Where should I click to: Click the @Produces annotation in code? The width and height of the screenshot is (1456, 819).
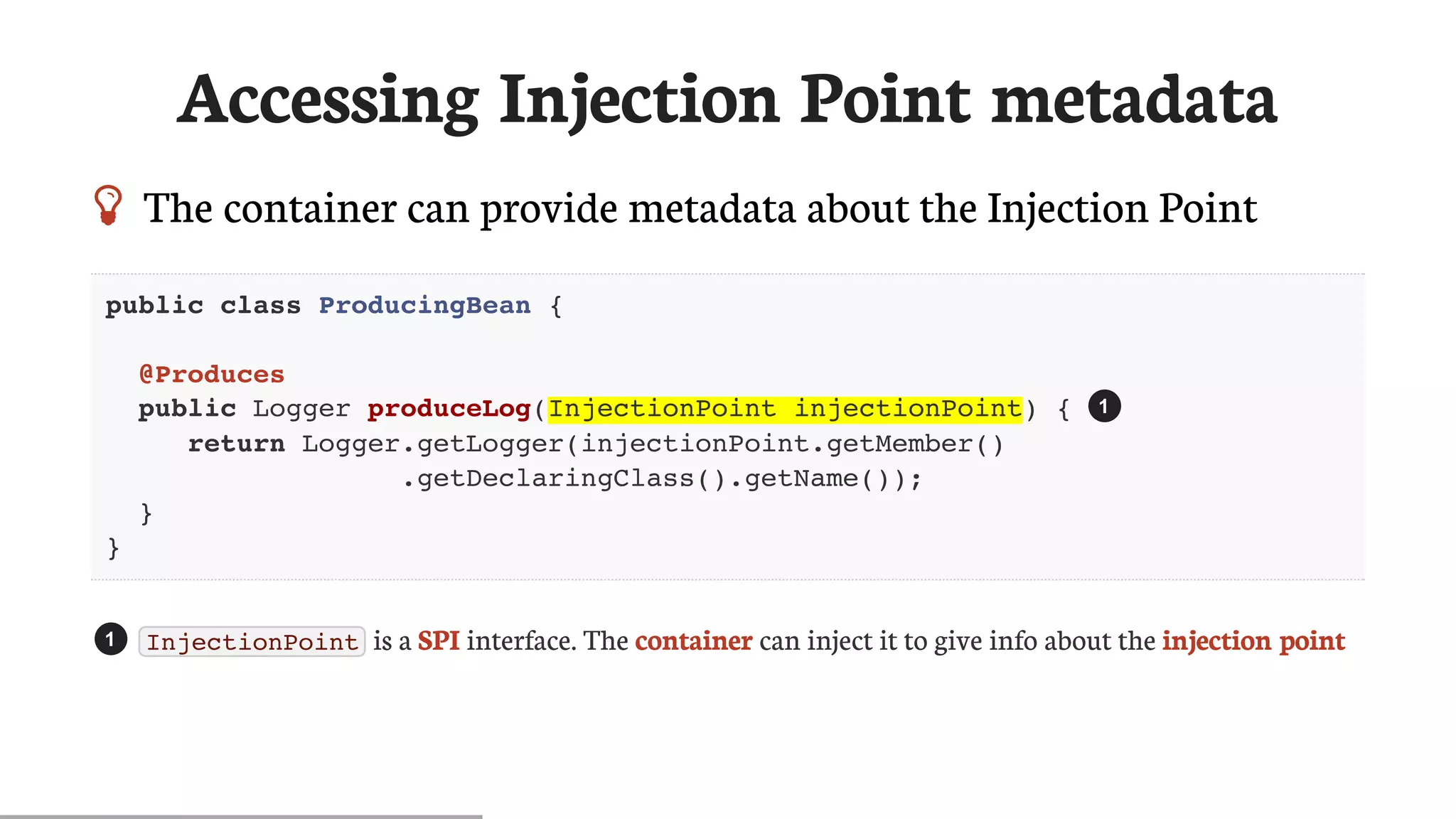point(212,374)
